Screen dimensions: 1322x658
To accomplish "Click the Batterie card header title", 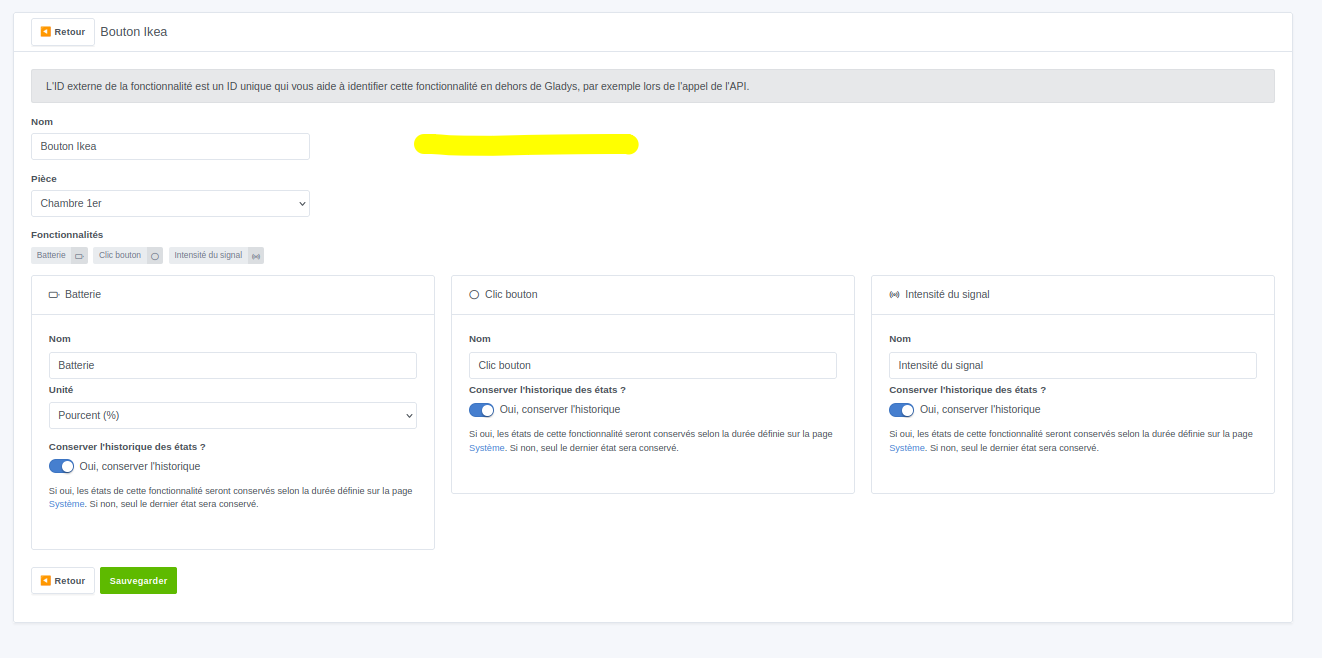I will click(83, 295).
